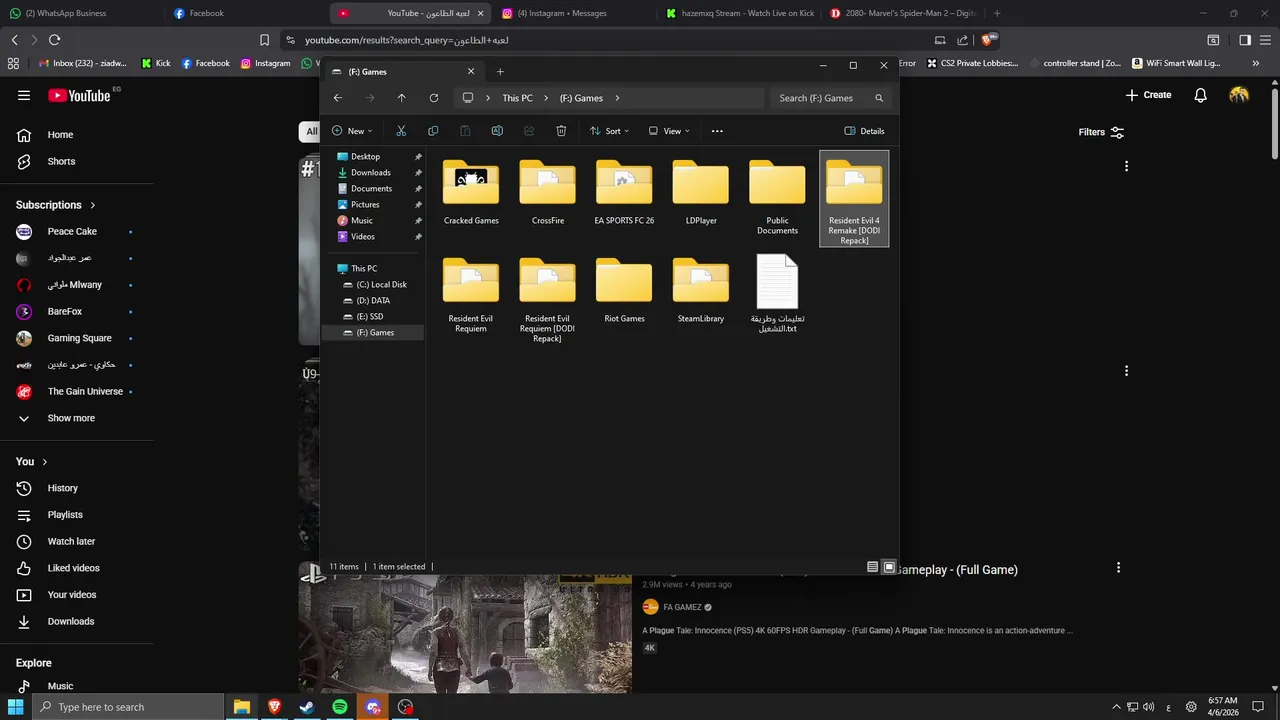Go up one level with the up arrow
This screenshot has height=720, width=1280.
coord(401,98)
